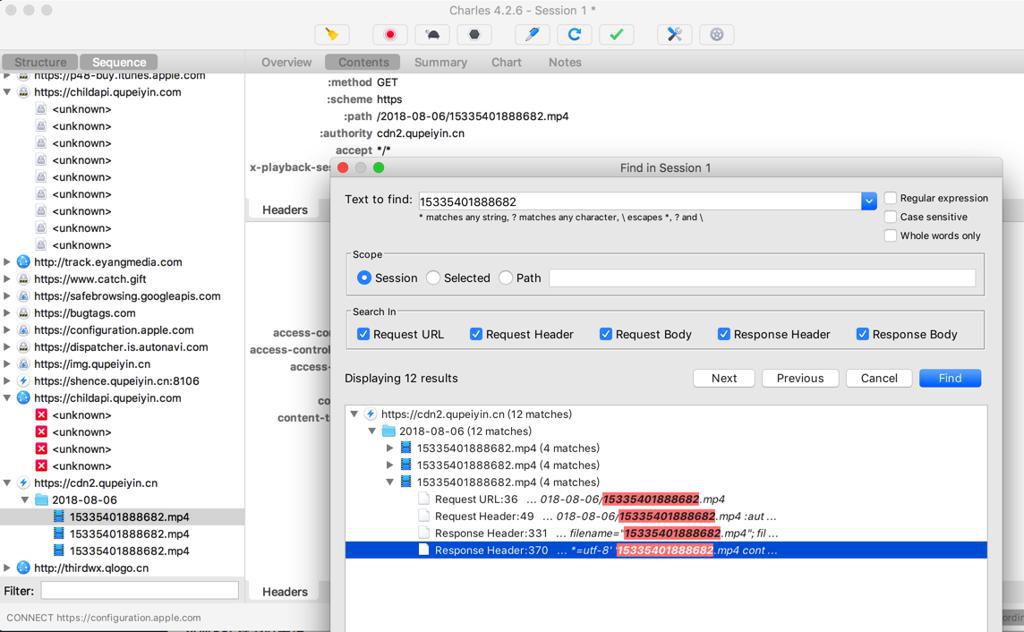Viewport: 1024px width, 632px height.
Task: Click the lightning icon for shence.qupeiyin.cn:8106
Action: click(x=24, y=381)
